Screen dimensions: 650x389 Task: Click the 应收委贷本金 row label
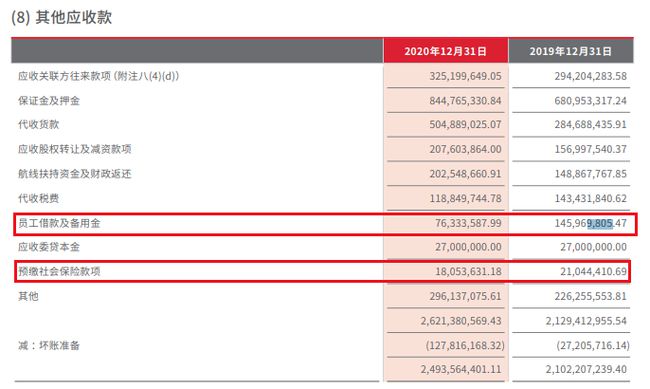pos(49,247)
